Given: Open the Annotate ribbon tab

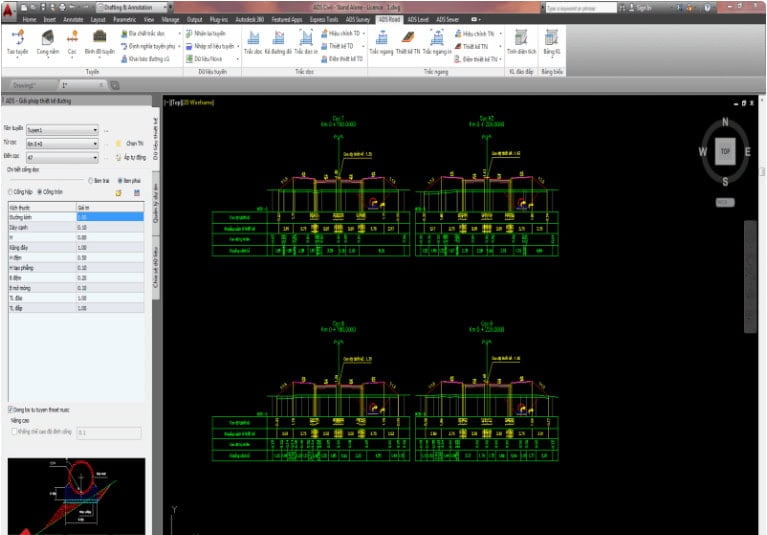Looking at the screenshot, I should [73, 19].
